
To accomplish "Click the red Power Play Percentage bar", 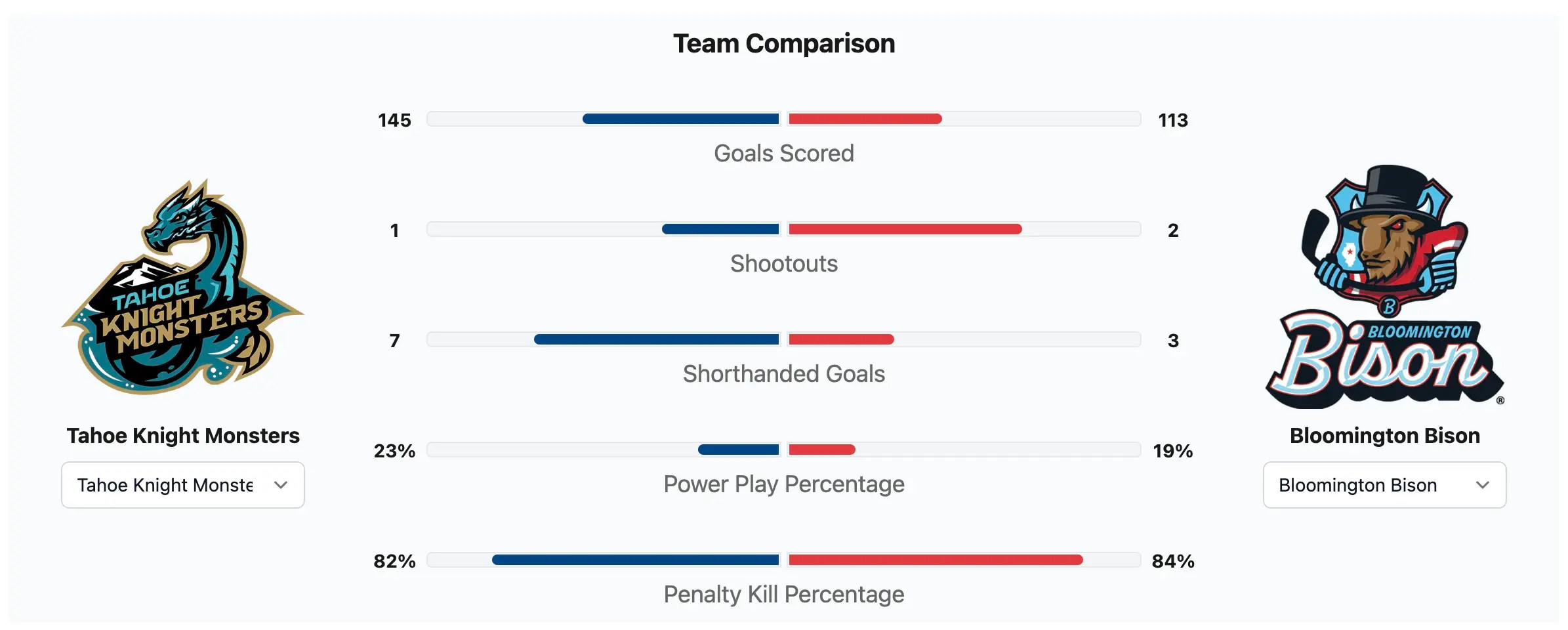I will pyautogui.click(x=821, y=450).
